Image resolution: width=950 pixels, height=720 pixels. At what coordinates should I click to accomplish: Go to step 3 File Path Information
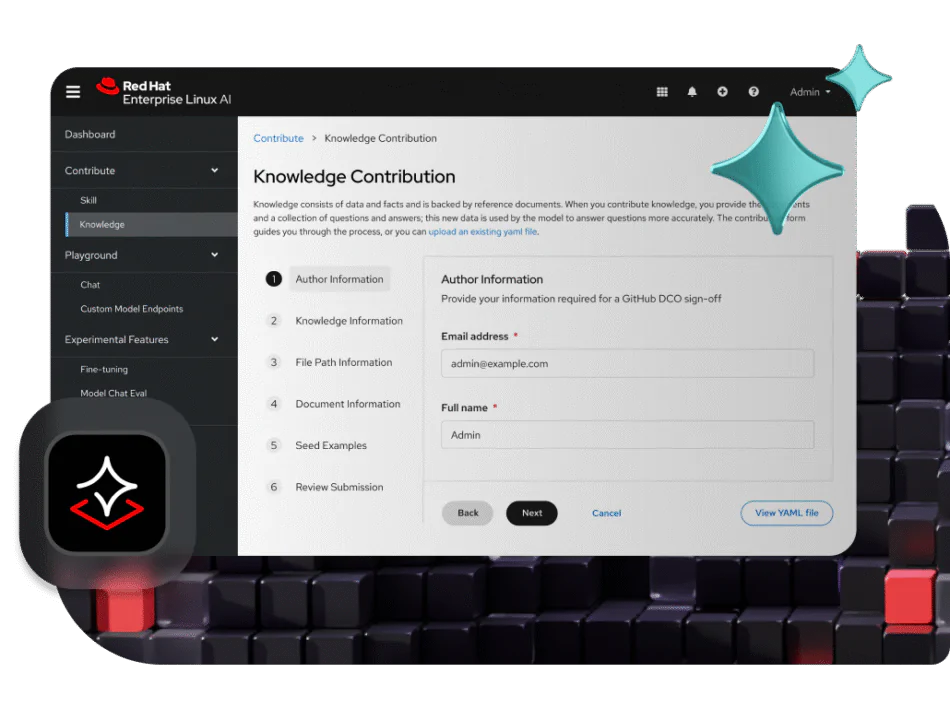(330, 362)
